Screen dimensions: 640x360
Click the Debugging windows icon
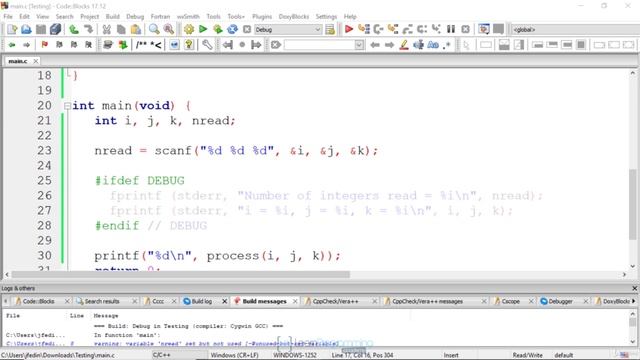(x=484, y=29)
